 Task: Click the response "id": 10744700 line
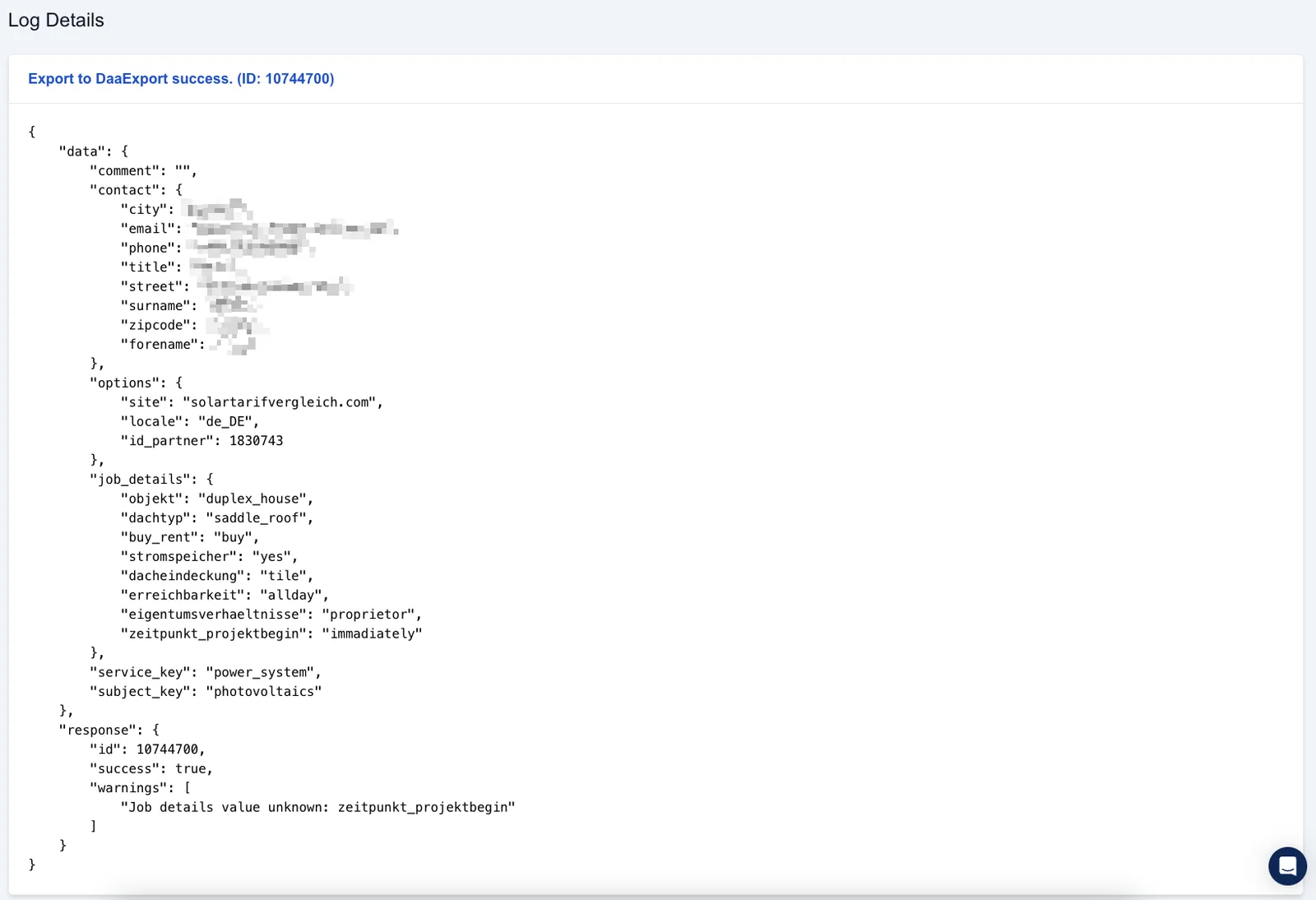pyautogui.click(x=147, y=749)
